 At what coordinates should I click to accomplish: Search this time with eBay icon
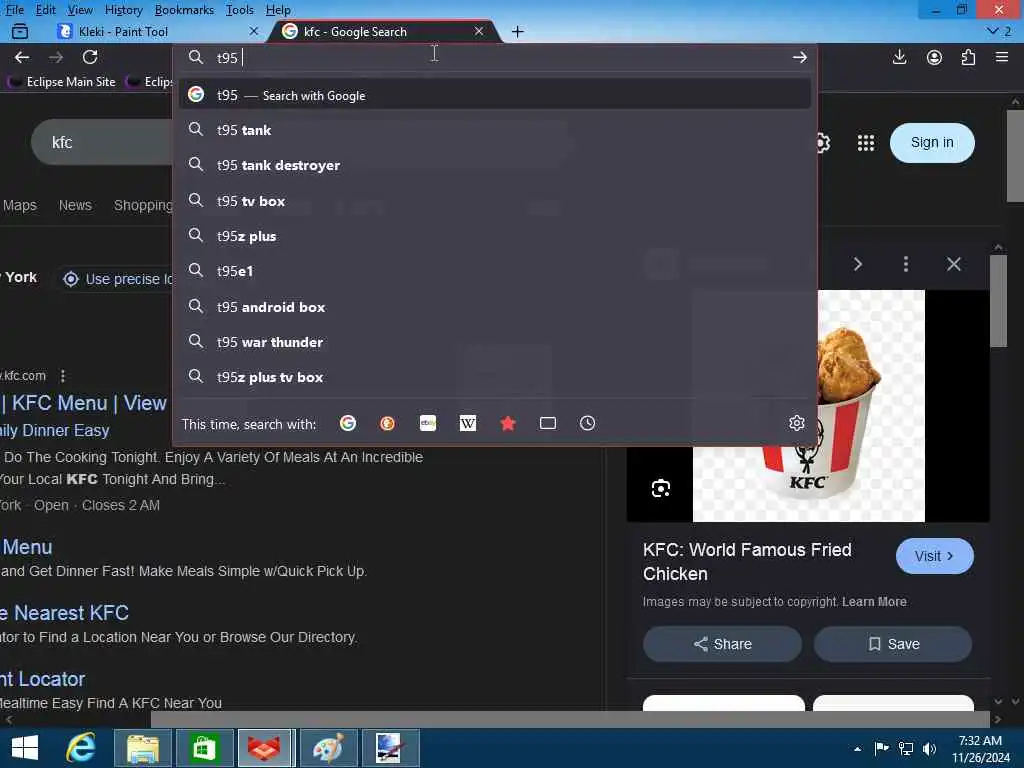(428, 423)
